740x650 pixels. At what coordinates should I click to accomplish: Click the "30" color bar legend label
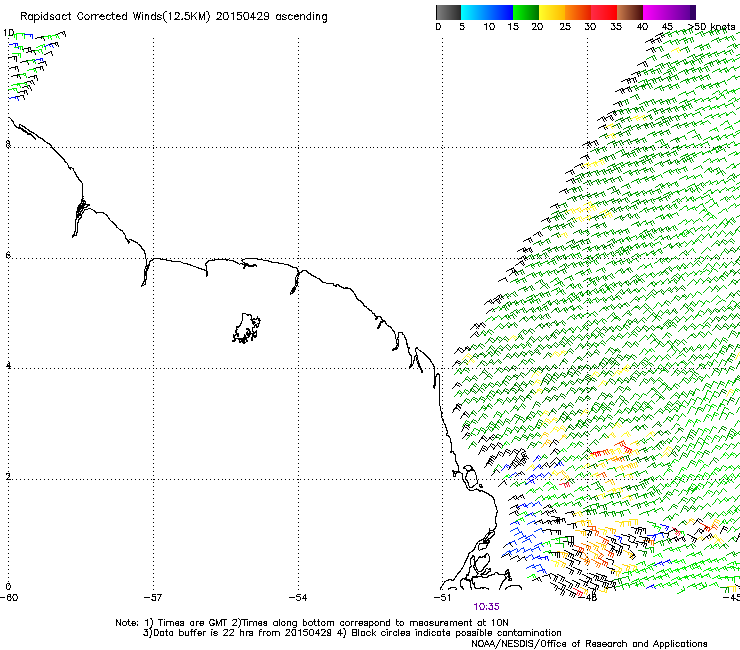tap(590, 27)
